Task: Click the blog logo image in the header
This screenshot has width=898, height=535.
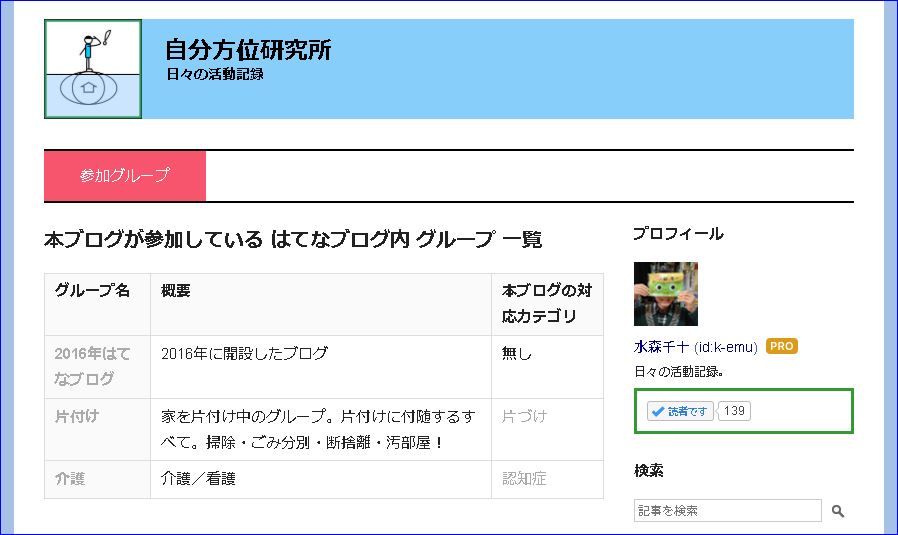Action: tap(93, 69)
